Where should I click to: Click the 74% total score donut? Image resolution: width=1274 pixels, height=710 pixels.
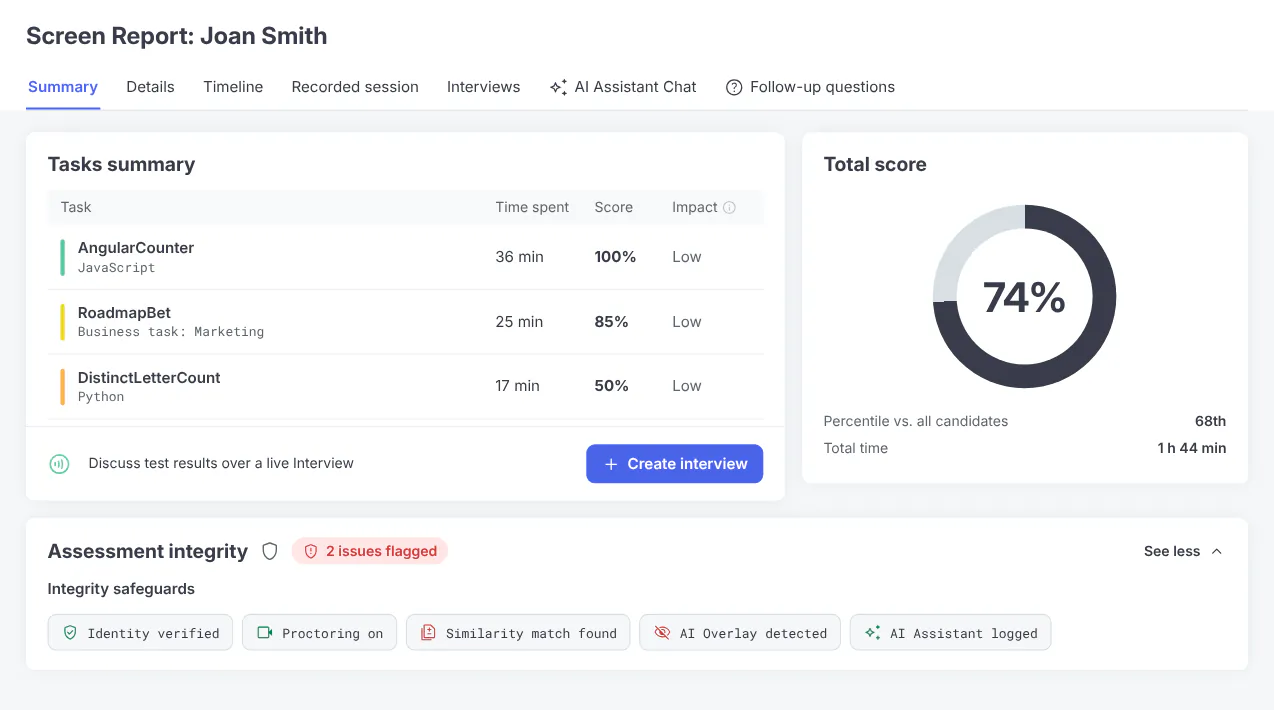[x=1024, y=297]
